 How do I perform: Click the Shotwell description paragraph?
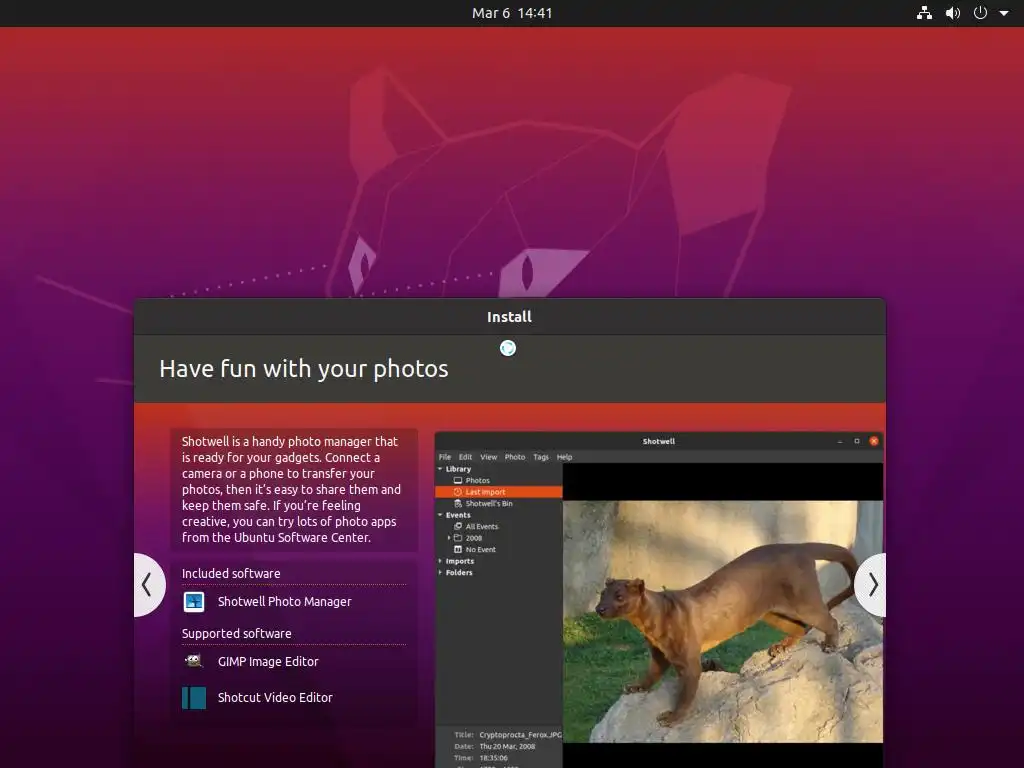click(292, 490)
